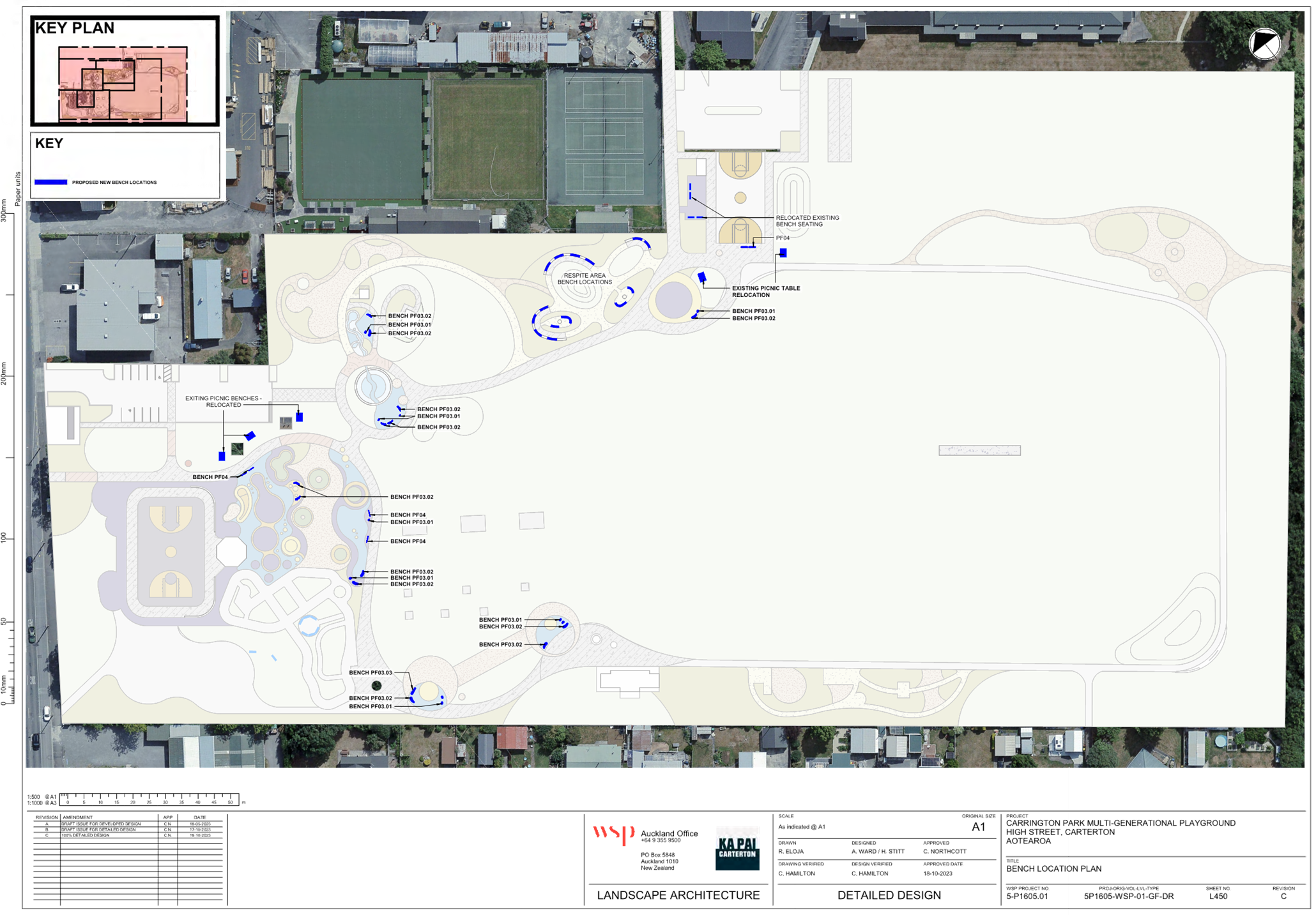The width and height of the screenshot is (1316, 915).
Task: Open the pink key plan thumbnail
Action: [123, 83]
